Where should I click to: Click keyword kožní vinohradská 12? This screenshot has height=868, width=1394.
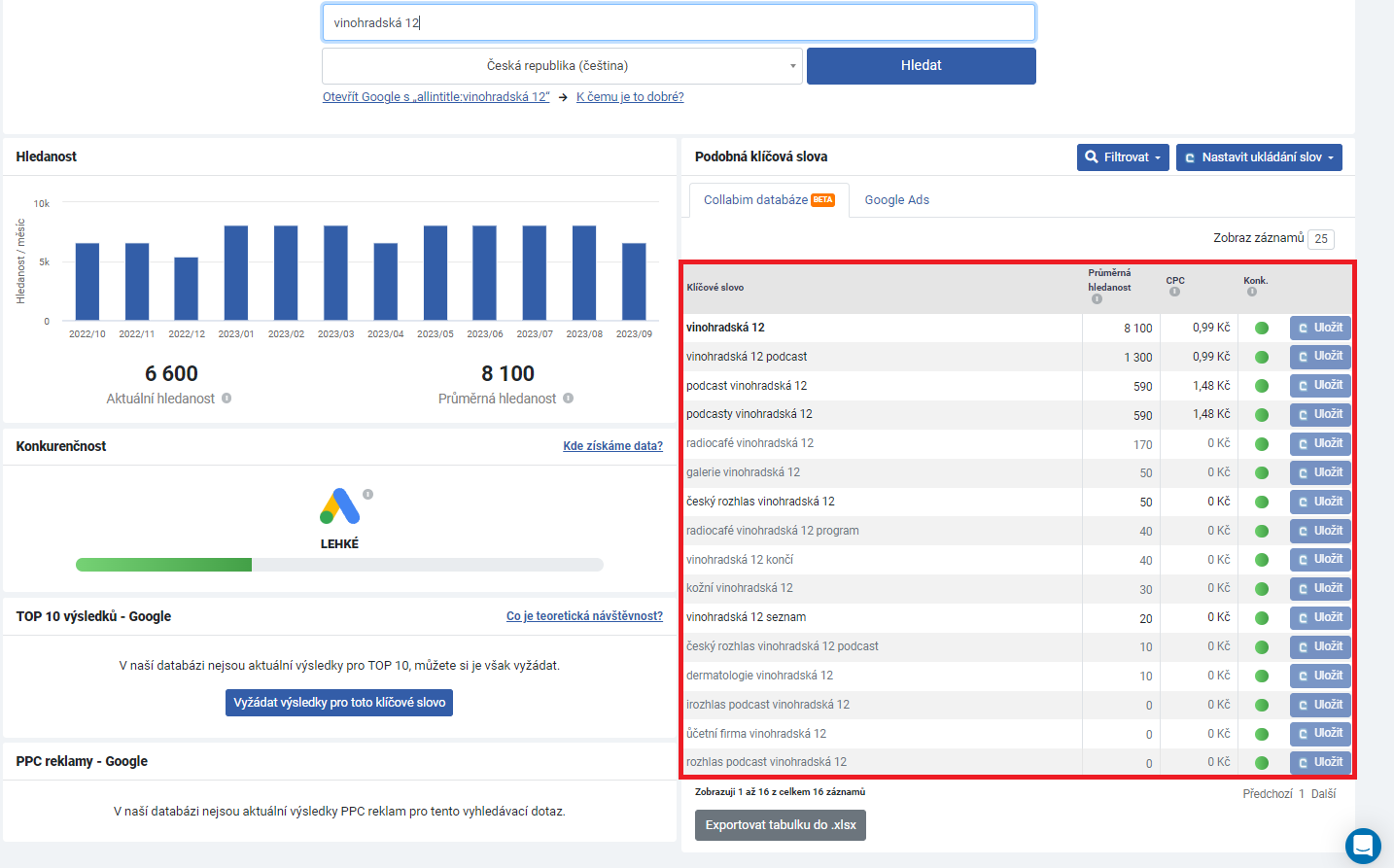point(740,588)
